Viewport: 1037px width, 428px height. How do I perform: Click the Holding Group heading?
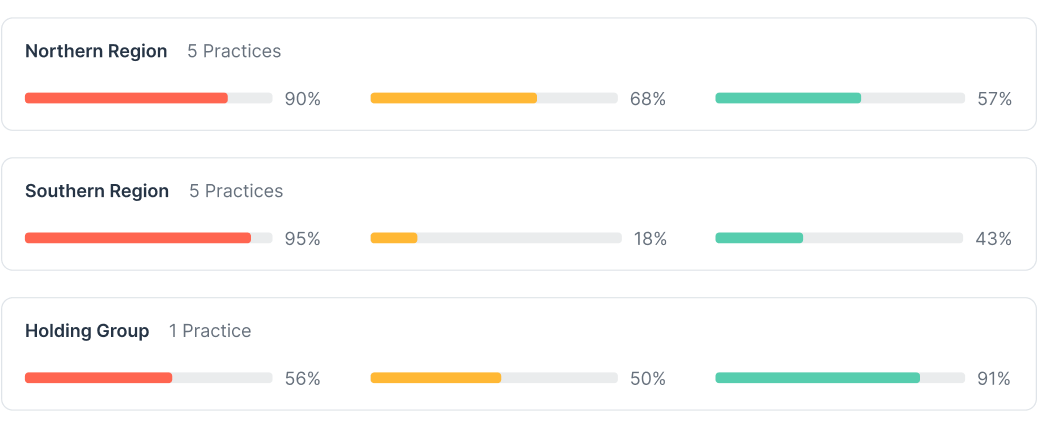(x=87, y=331)
